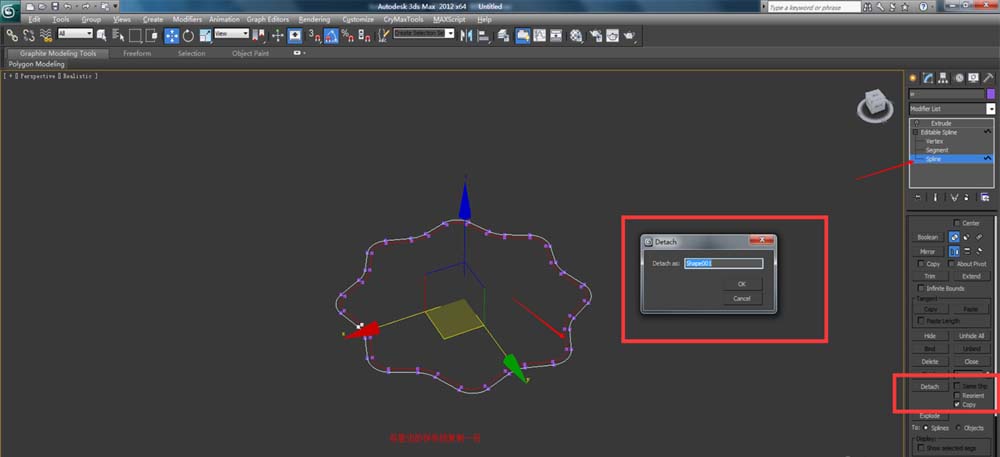The width and height of the screenshot is (1000, 457).
Task: Open the Rendering menu
Action: coord(314,20)
